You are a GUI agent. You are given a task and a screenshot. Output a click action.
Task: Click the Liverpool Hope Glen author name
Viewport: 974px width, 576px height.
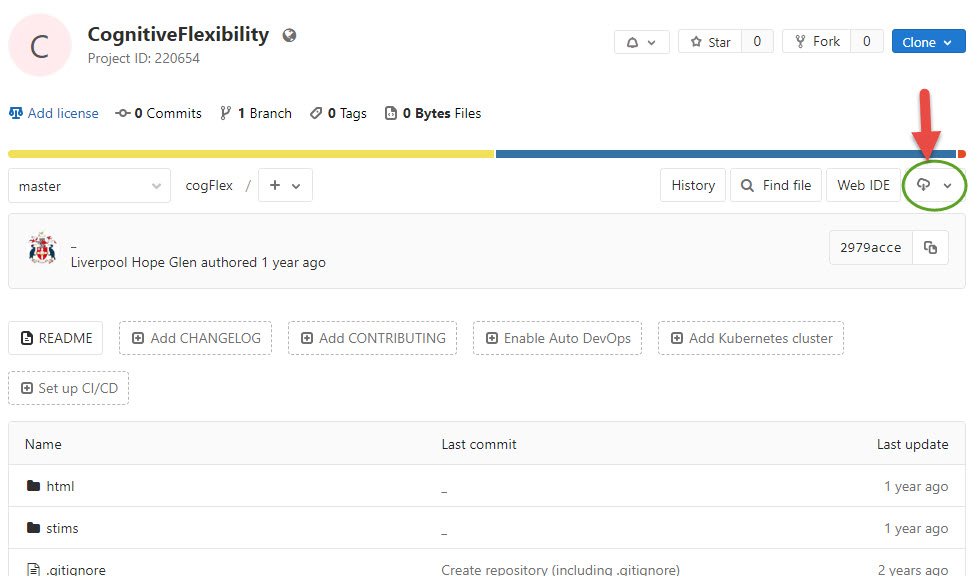pyautogui.click(x=134, y=262)
